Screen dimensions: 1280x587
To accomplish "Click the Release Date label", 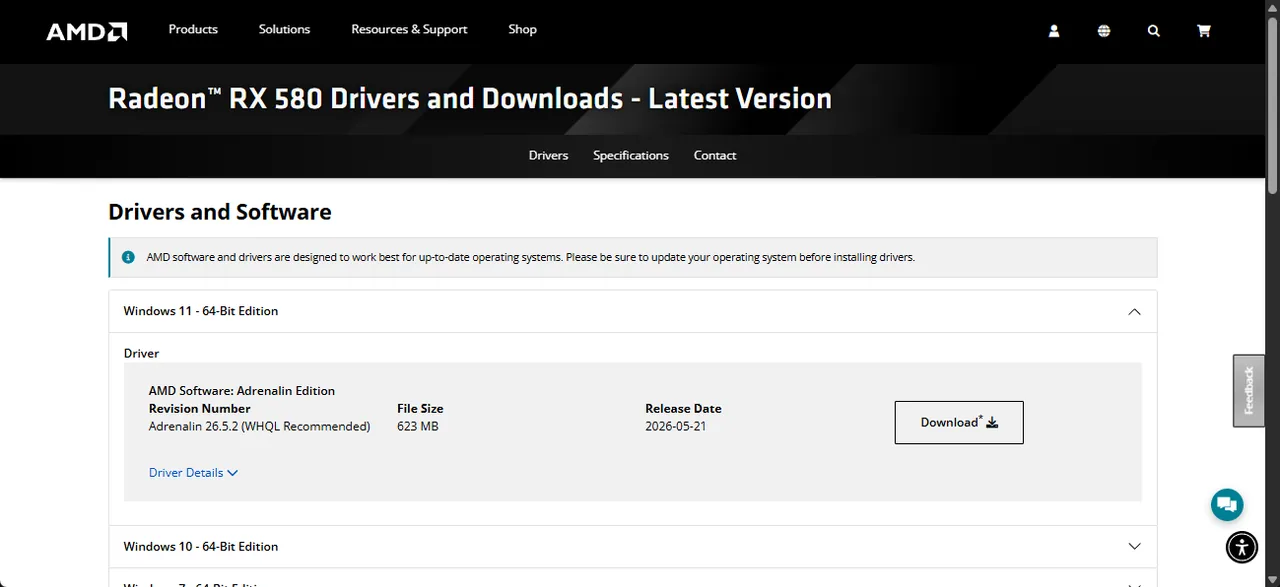I will coord(683,409).
